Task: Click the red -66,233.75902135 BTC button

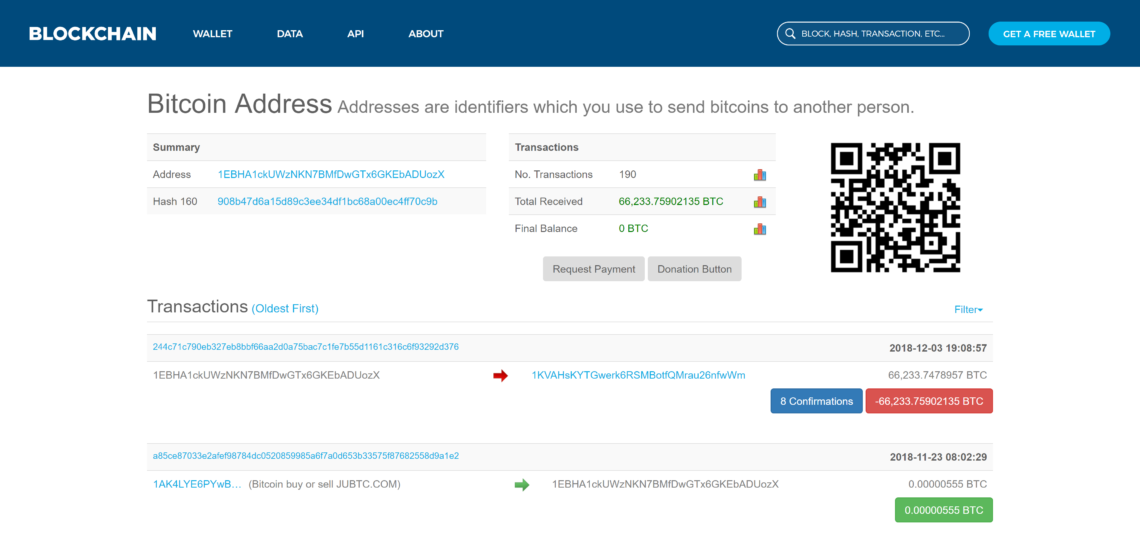Action: pyautogui.click(x=929, y=401)
